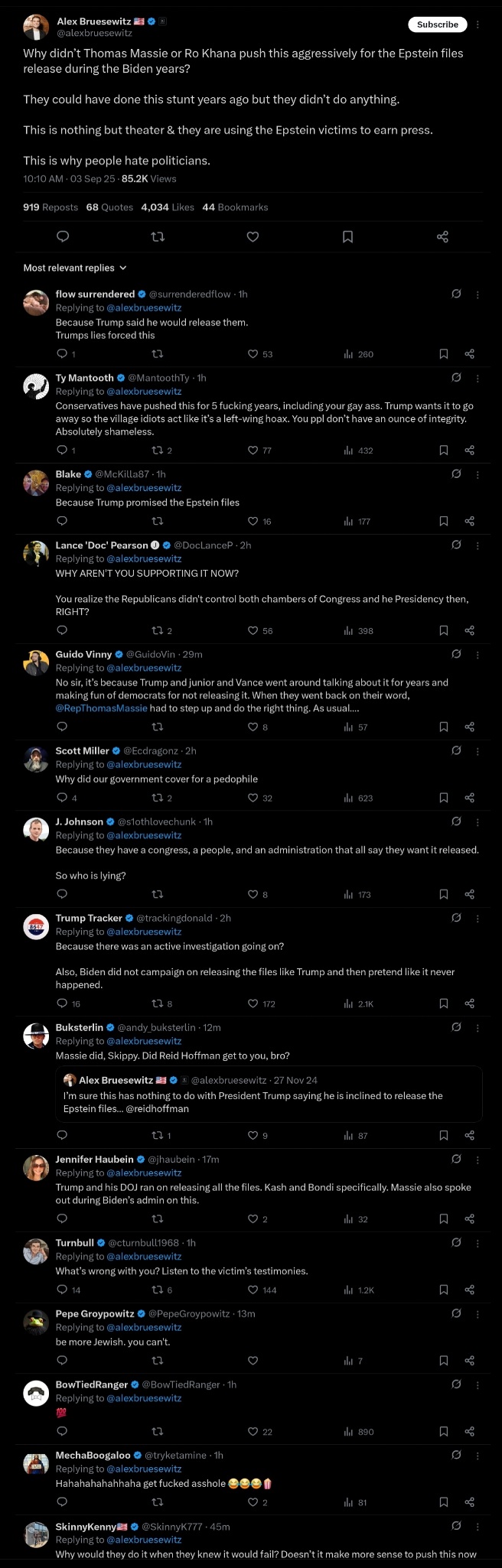This screenshot has height=1568, width=502.
Task: Open Grok explain icon on flow surrendered reply
Action: [456, 294]
